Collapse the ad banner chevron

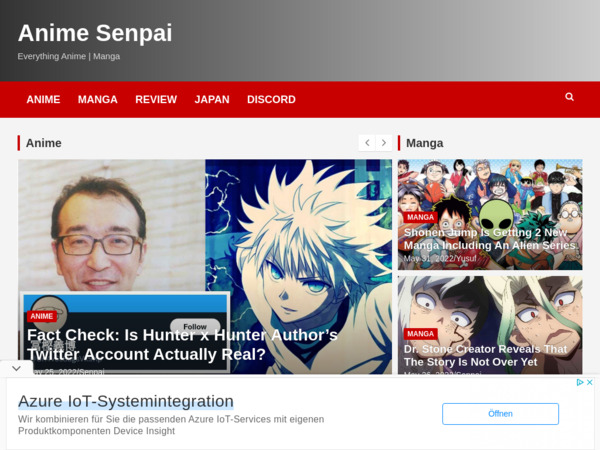coord(16,368)
